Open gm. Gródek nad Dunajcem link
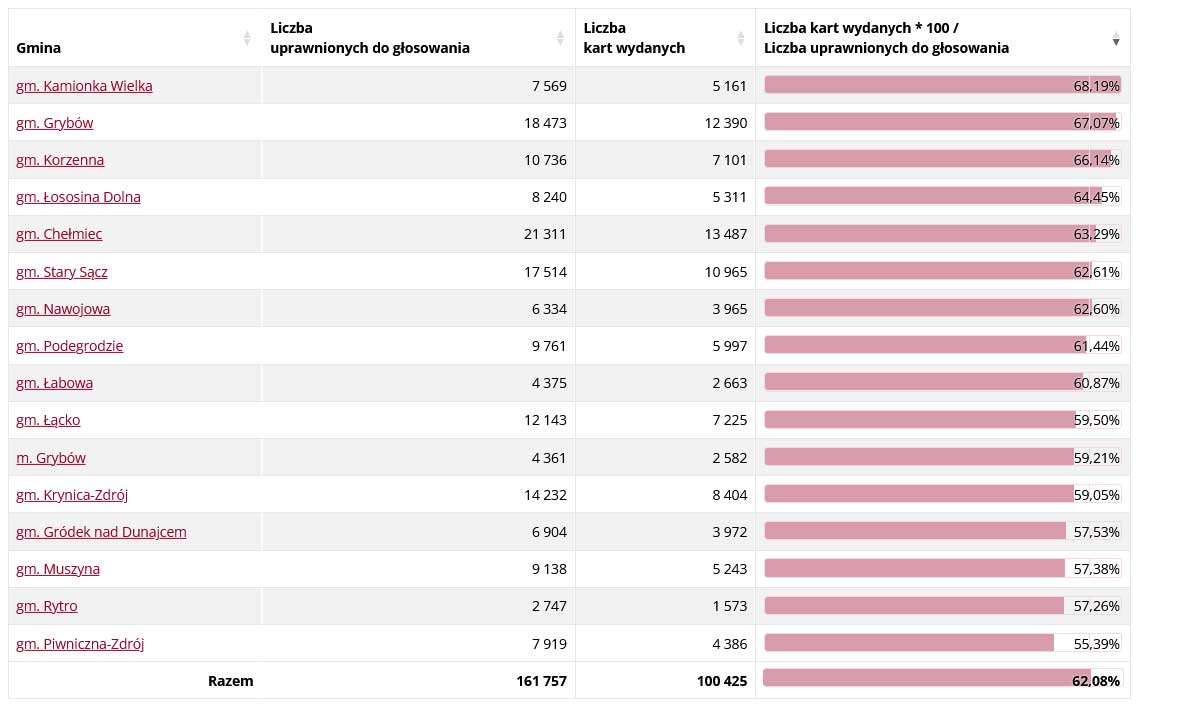 [x=101, y=532]
